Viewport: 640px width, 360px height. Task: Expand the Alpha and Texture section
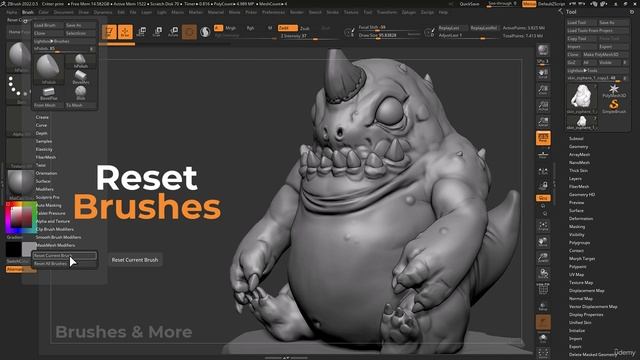point(53,221)
